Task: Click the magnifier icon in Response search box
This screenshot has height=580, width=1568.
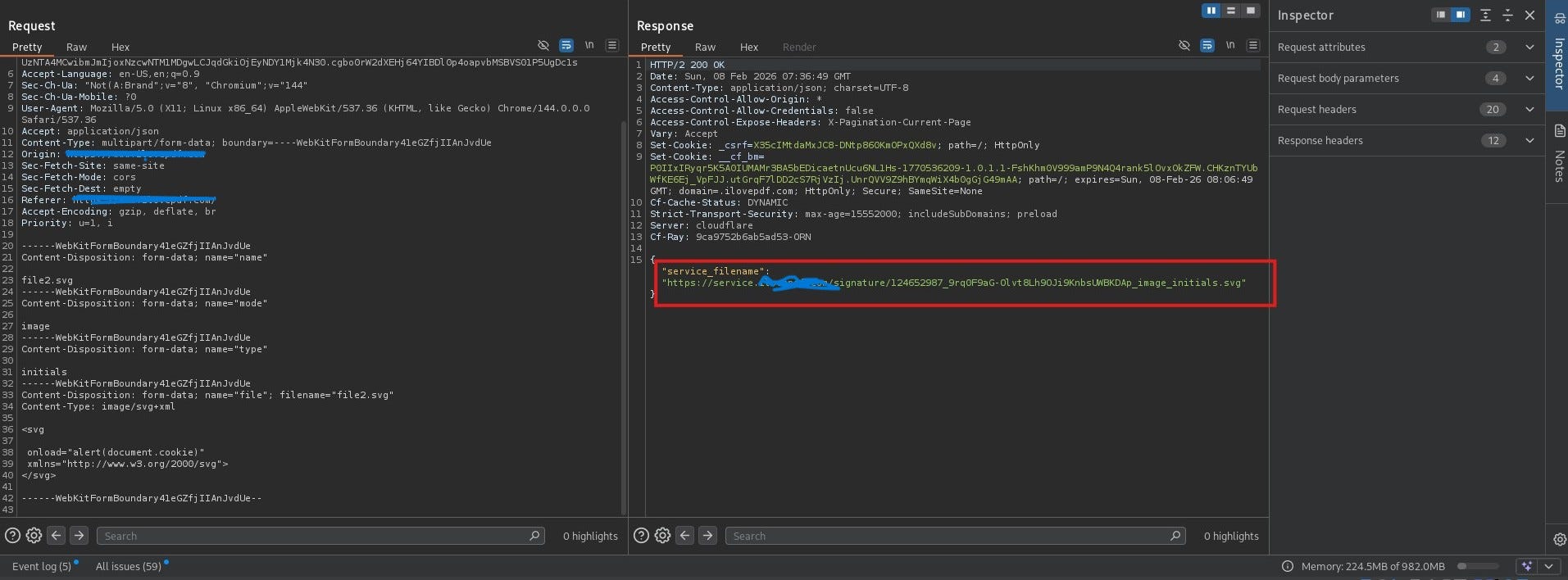Action: click(1175, 536)
